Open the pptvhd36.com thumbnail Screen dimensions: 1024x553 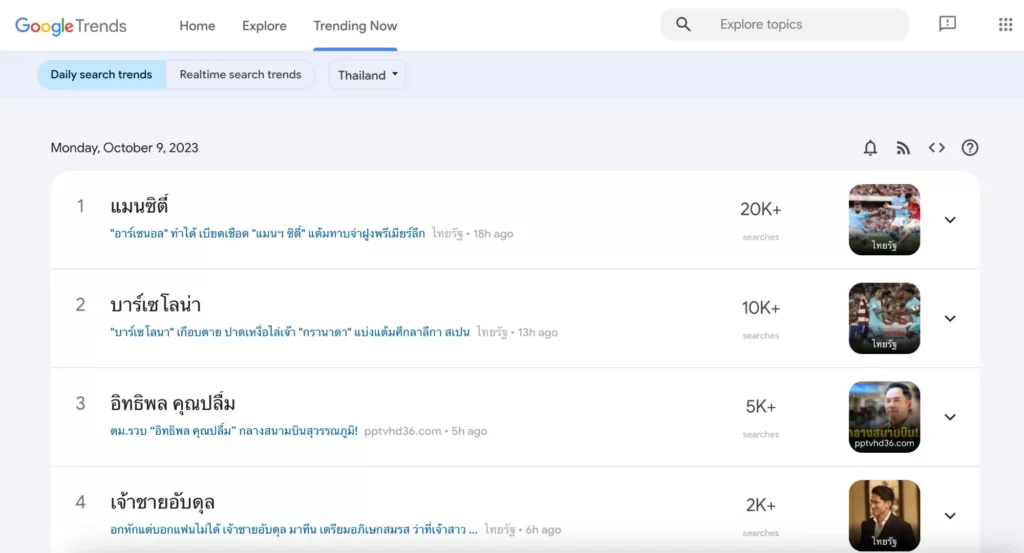tap(884, 417)
